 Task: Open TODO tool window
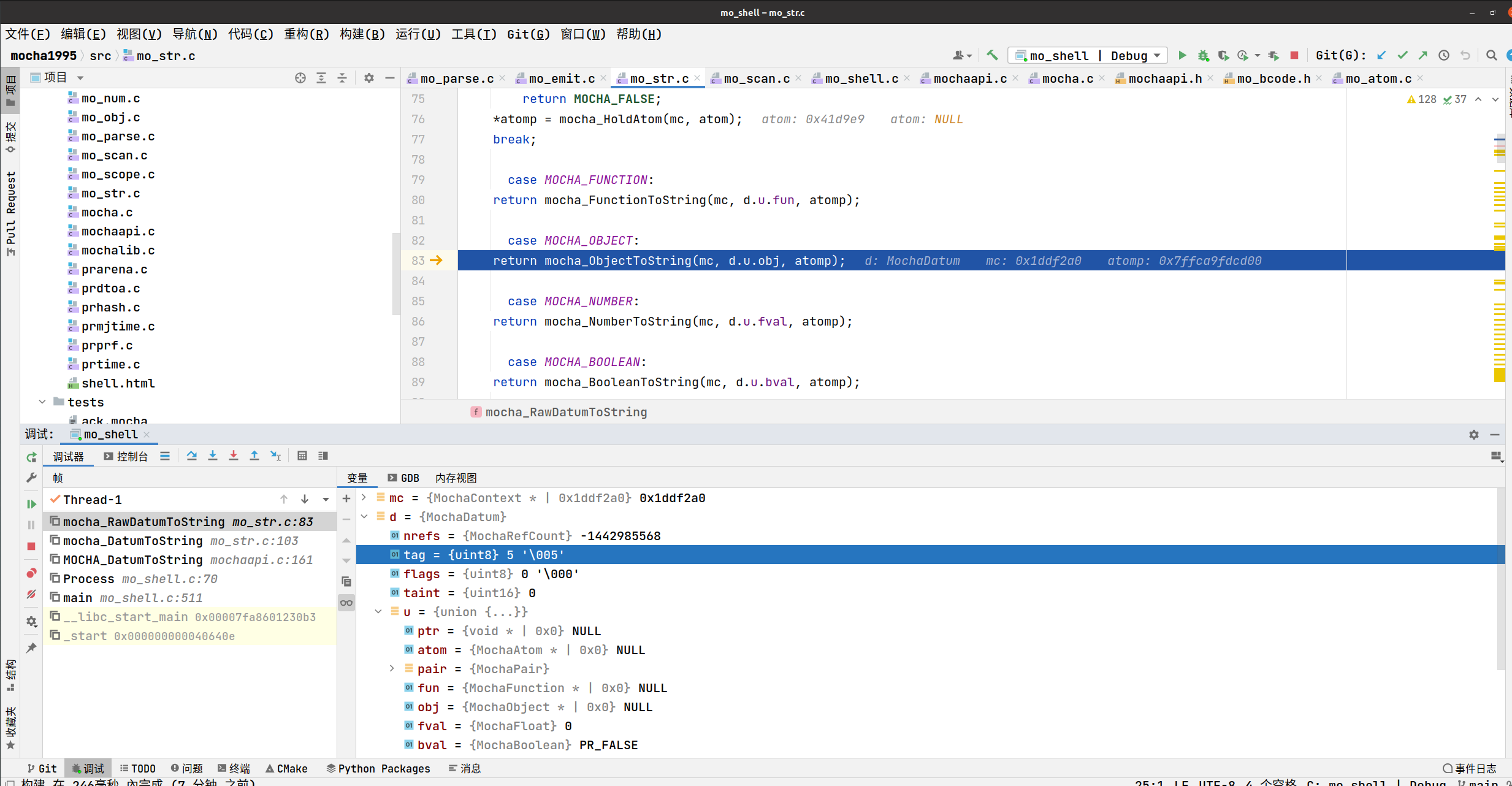coord(138,768)
